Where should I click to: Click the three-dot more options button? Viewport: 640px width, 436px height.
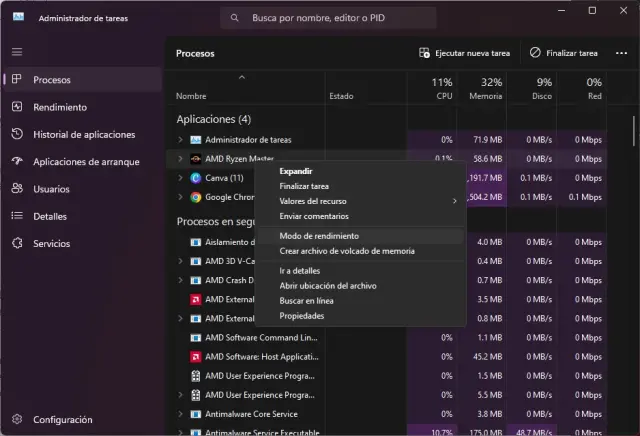click(622, 53)
